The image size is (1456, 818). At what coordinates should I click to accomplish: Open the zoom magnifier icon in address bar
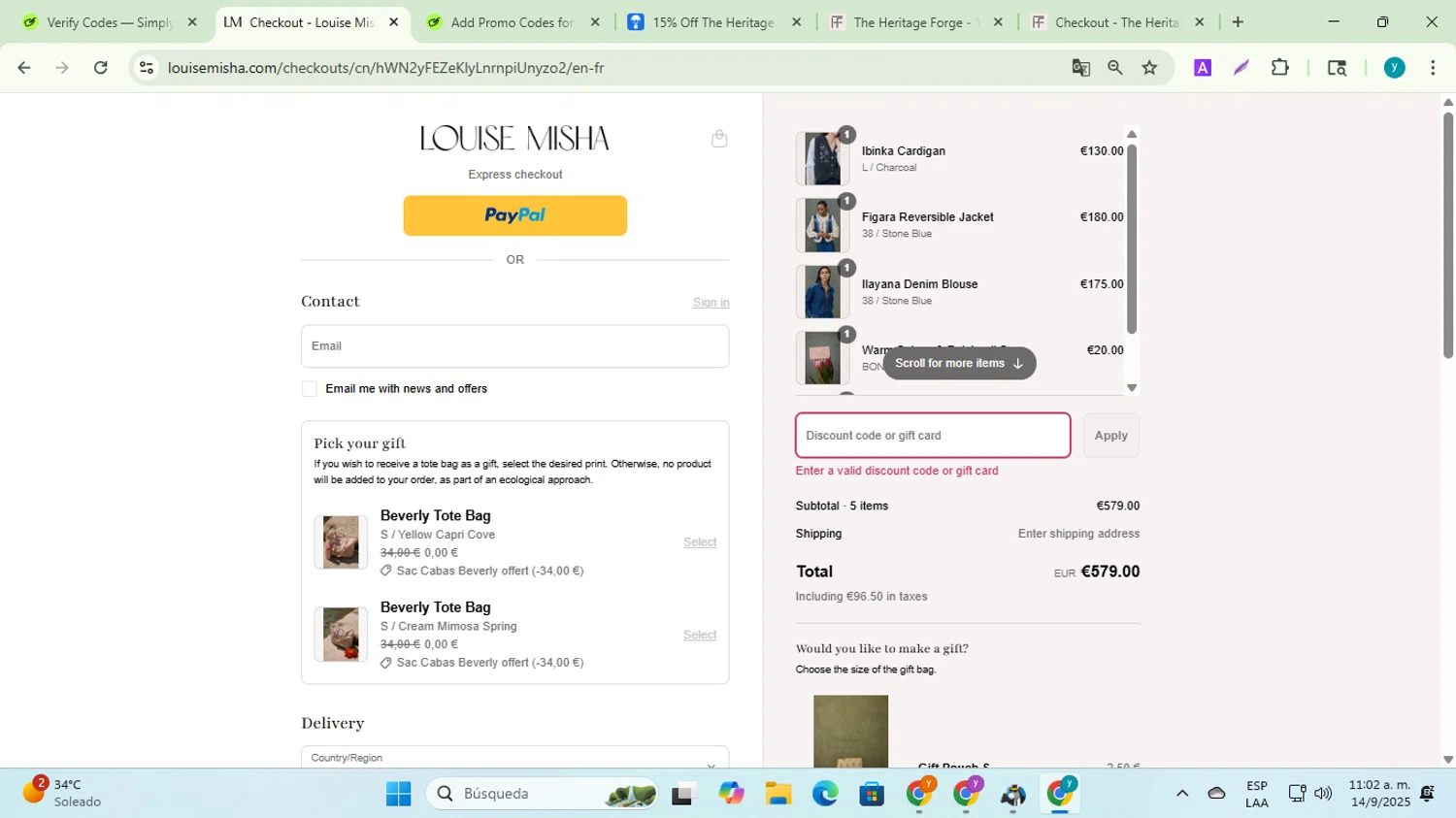pyautogui.click(x=1115, y=68)
